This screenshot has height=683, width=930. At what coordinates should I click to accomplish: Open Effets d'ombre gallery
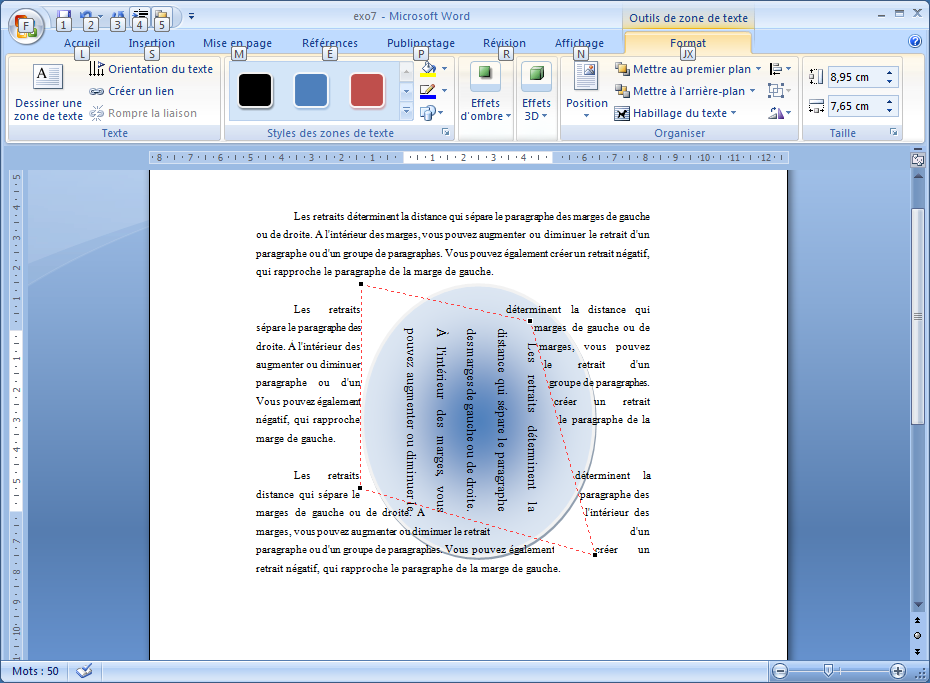coord(486,92)
